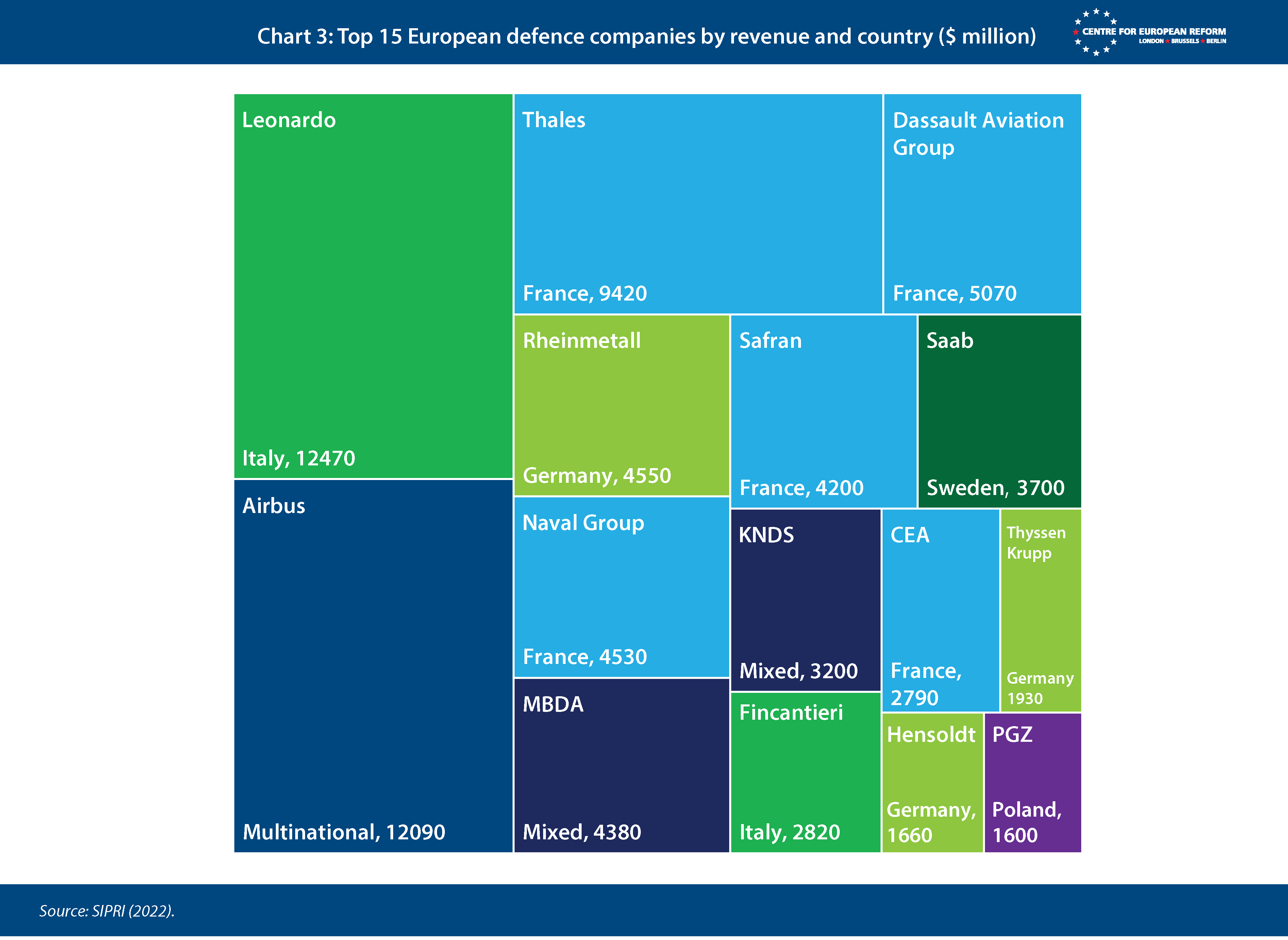Click 'France, 5070' value label
The width and height of the screenshot is (1288, 940).
point(954,294)
